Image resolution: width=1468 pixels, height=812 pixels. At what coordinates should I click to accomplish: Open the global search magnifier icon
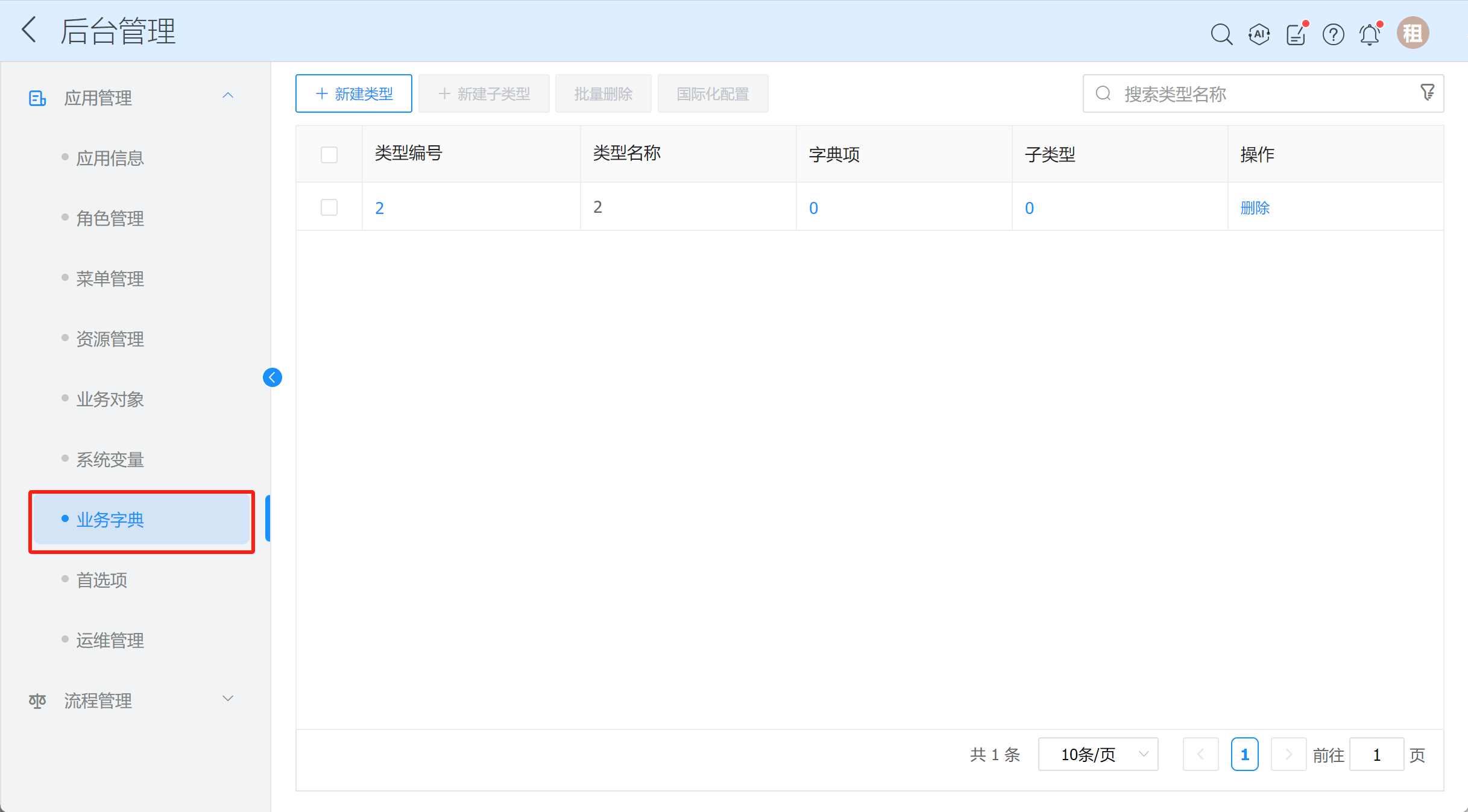click(1221, 34)
